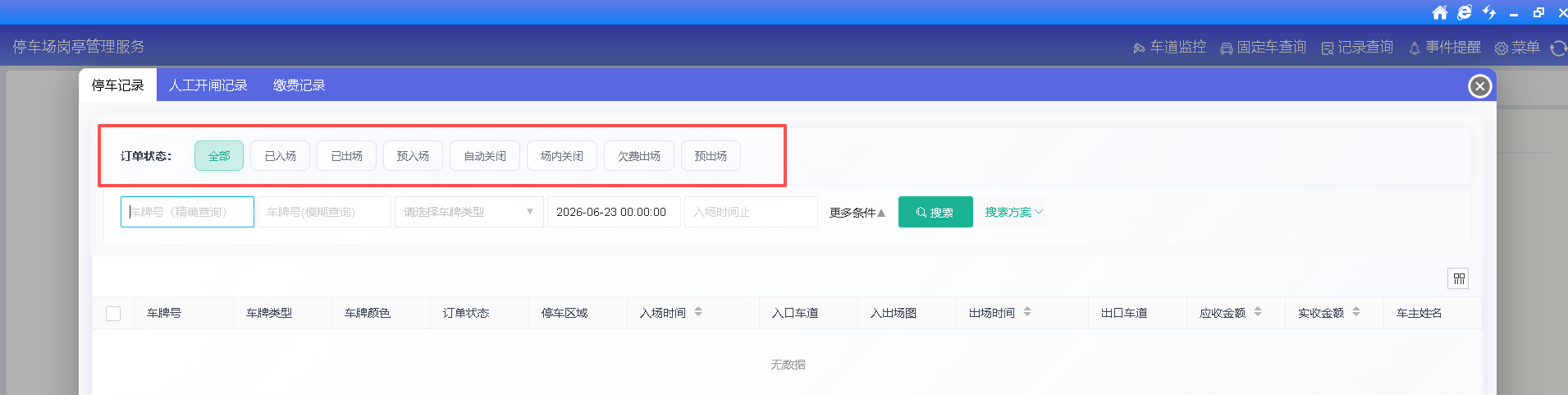
Task: Sort by 实收金额 column arrows
Action: [x=1356, y=312]
